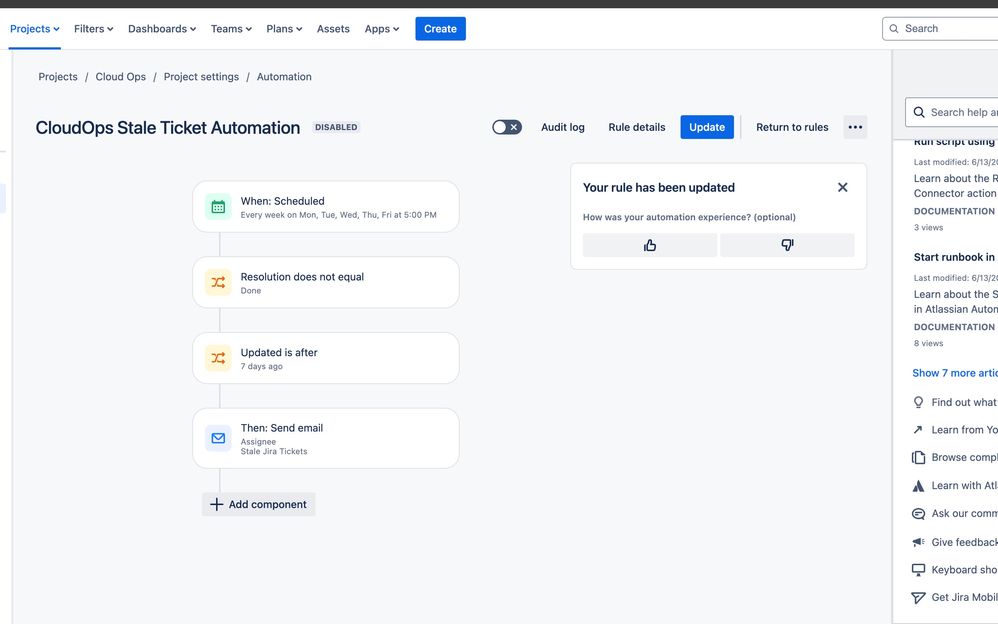Click Return to rules
Screen dimensions: 998x624
tap(792, 127)
